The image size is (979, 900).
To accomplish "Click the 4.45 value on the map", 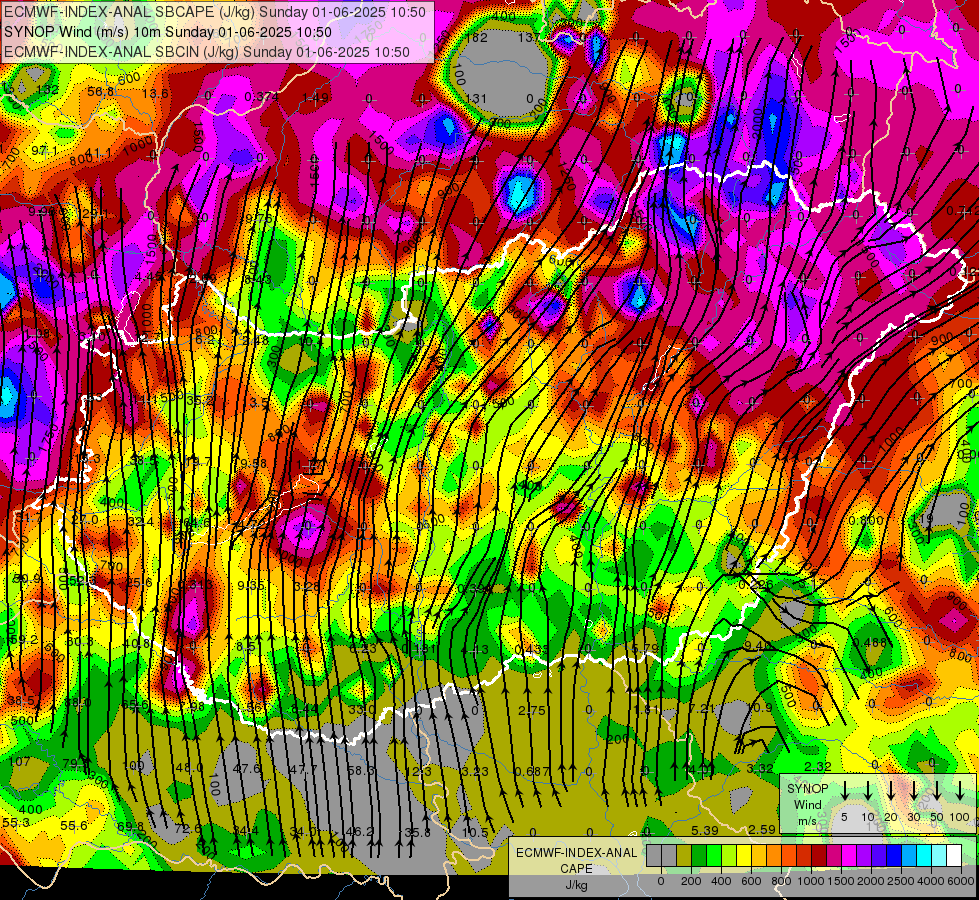I will (148, 276).
